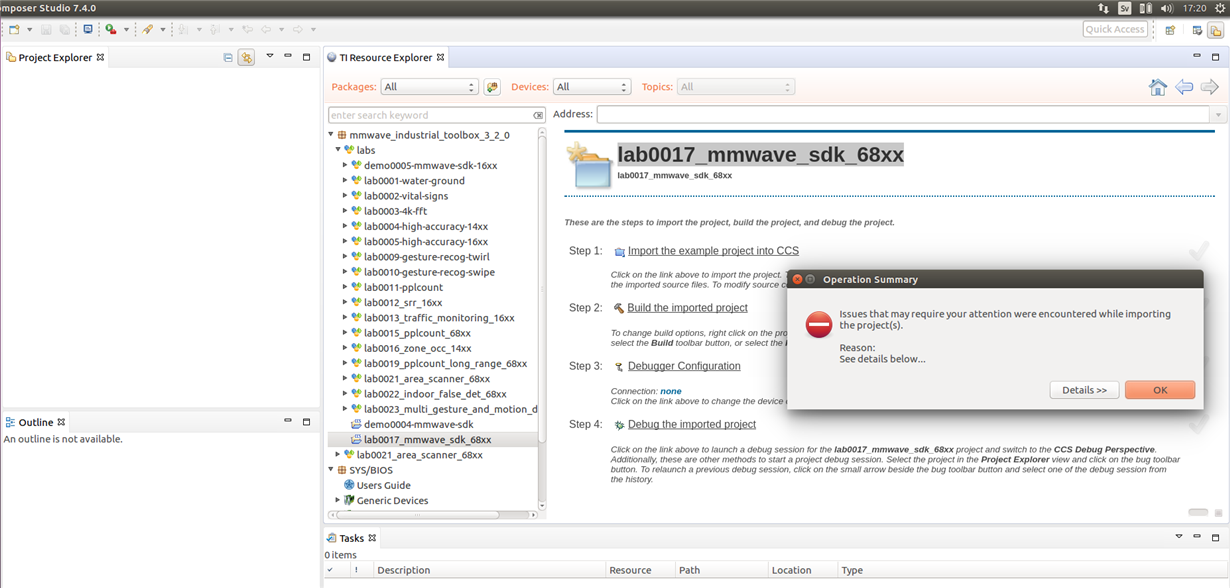Click package manager icon beside Packages dropdown
The image size is (1230, 588).
(492, 87)
